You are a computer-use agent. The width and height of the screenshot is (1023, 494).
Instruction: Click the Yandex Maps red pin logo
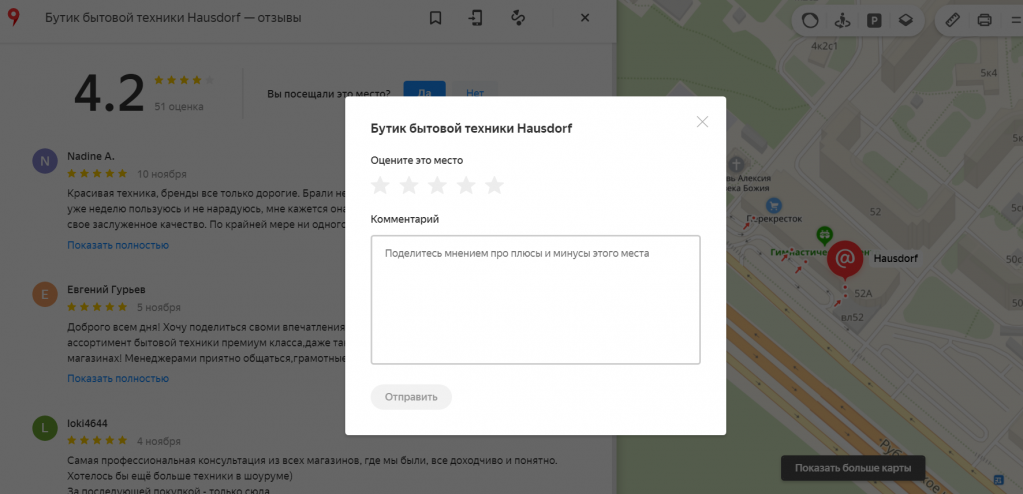click(x=13, y=18)
